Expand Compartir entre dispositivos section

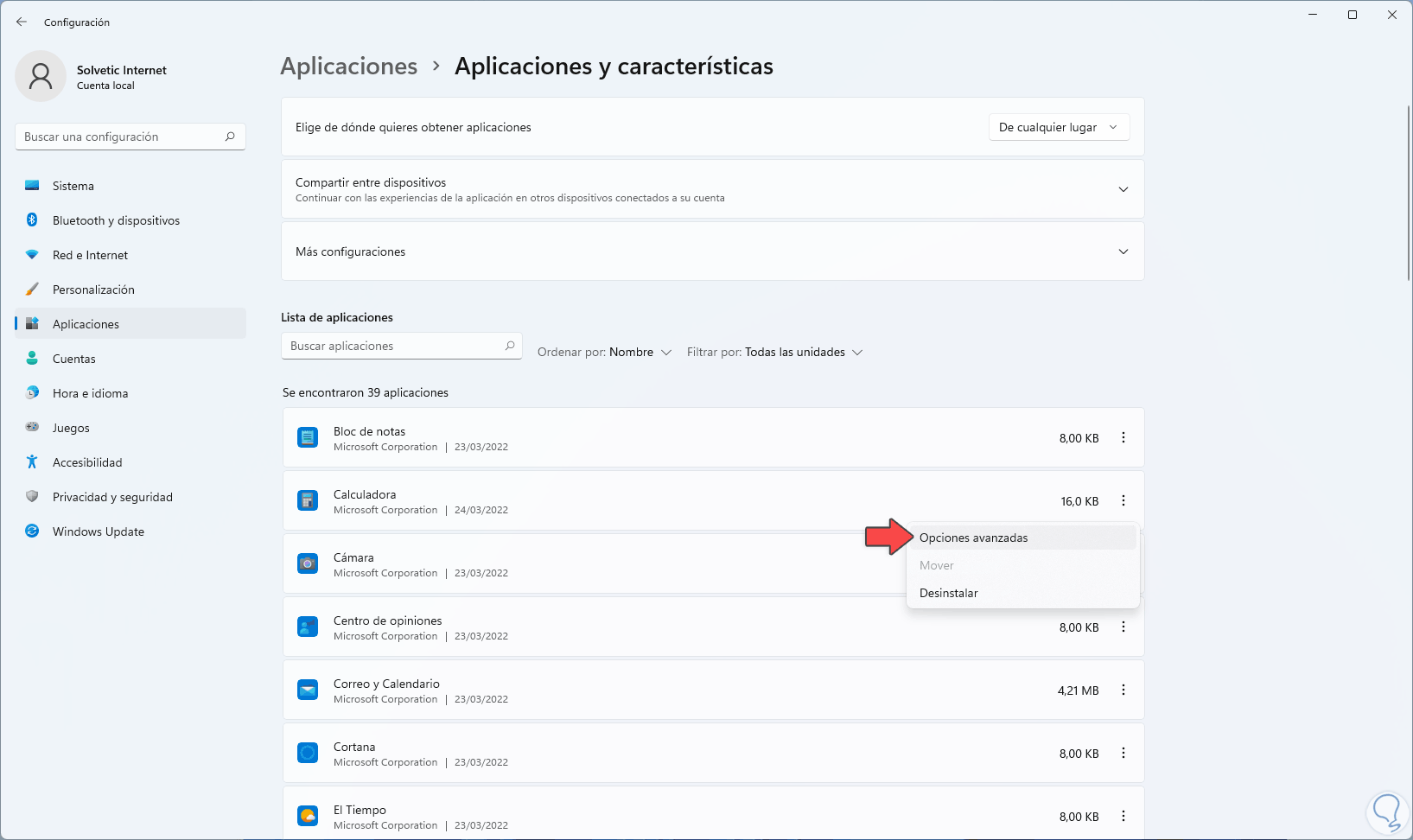tap(1123, 189)
